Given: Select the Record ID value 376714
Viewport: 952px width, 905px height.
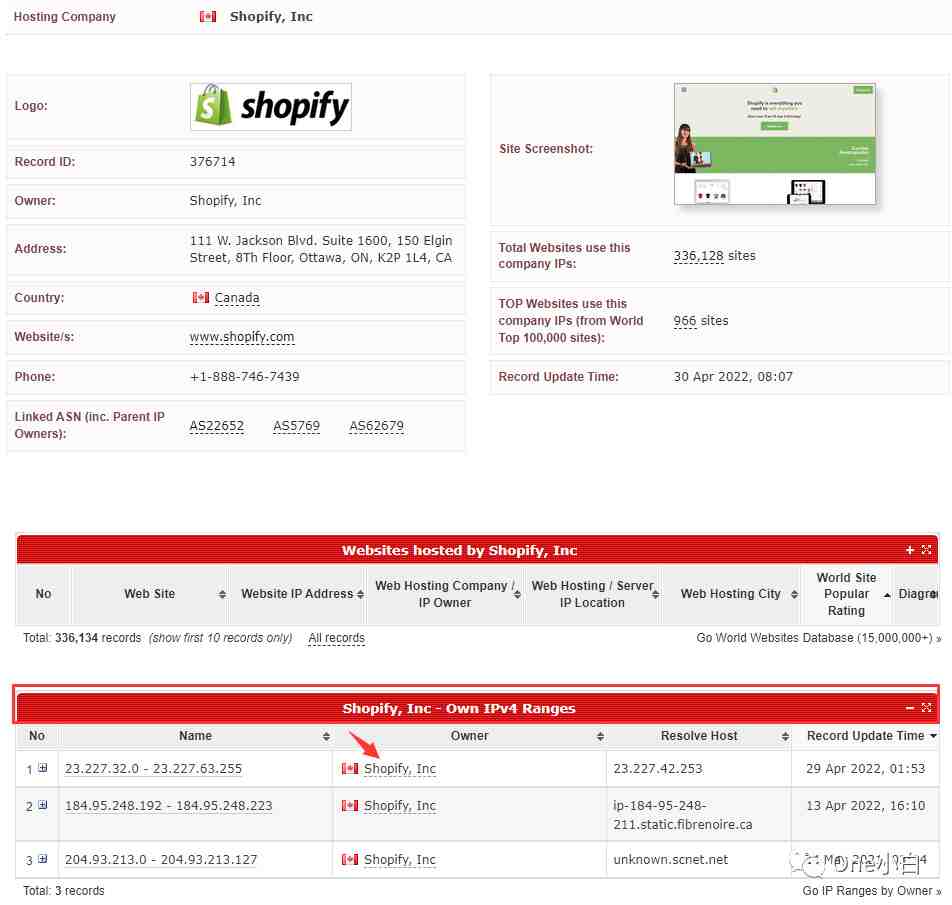Looking at the screenshot, I should coord(212,162).
